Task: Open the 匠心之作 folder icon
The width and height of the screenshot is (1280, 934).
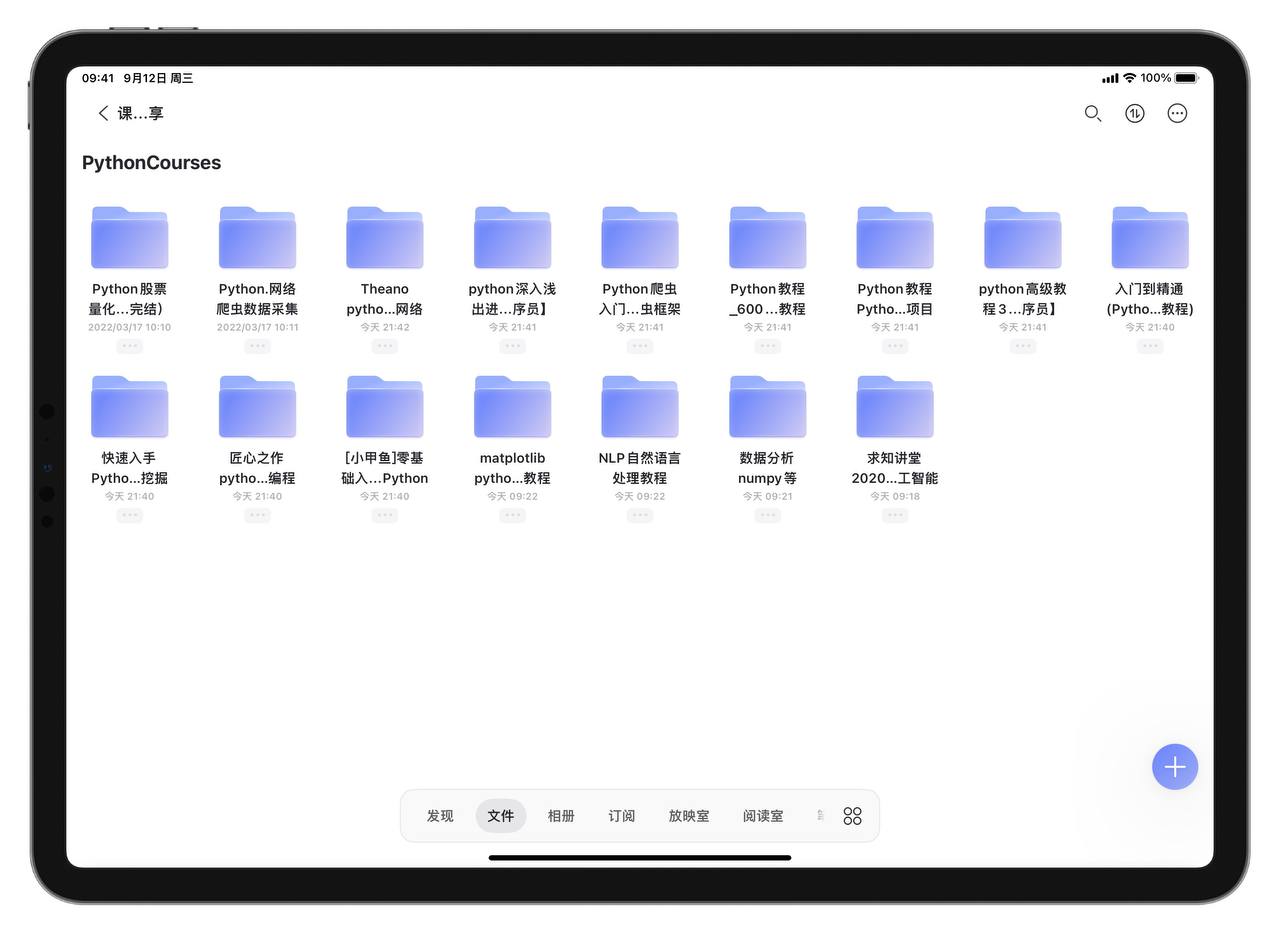Action: 257,407
